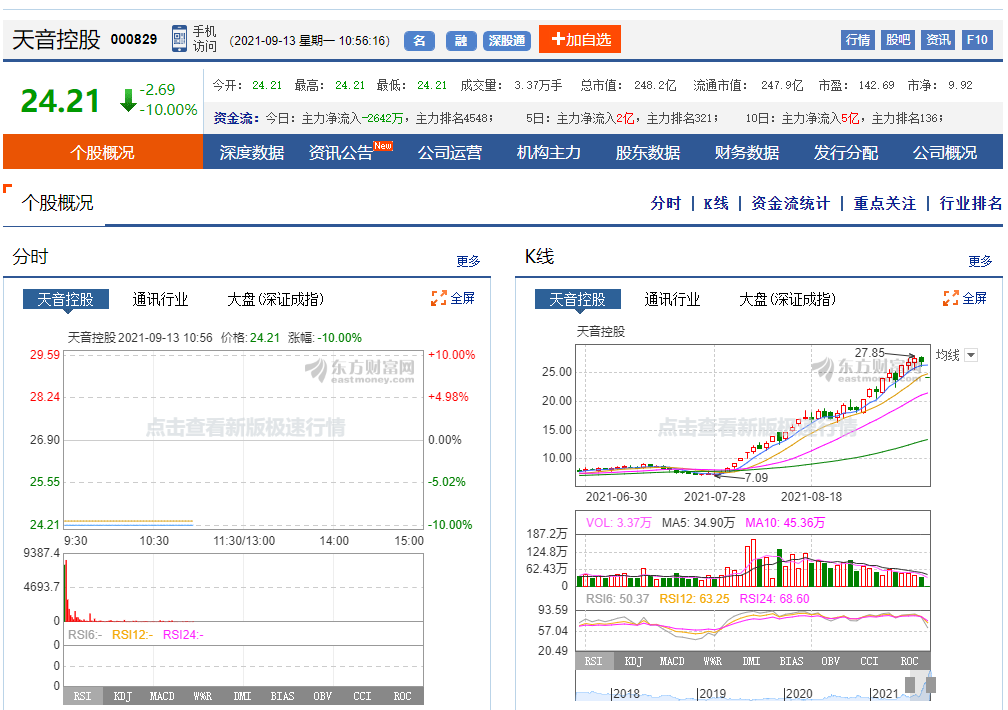Jump to 资金流统计 section link
This screenshot has height=710, width=1008.
click(x=790, y=203)
